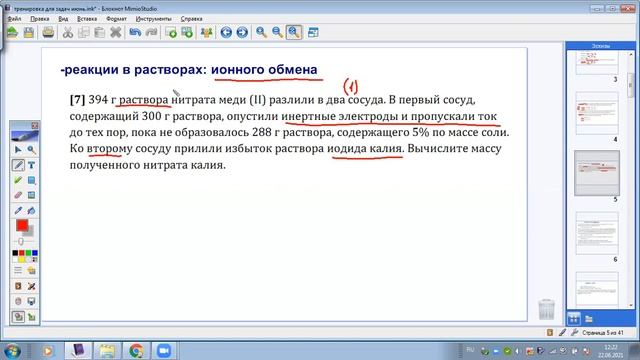This screenshot has height=360, width=640.
Task: Copy selection using copy toolbar icon
Action: 84,32
